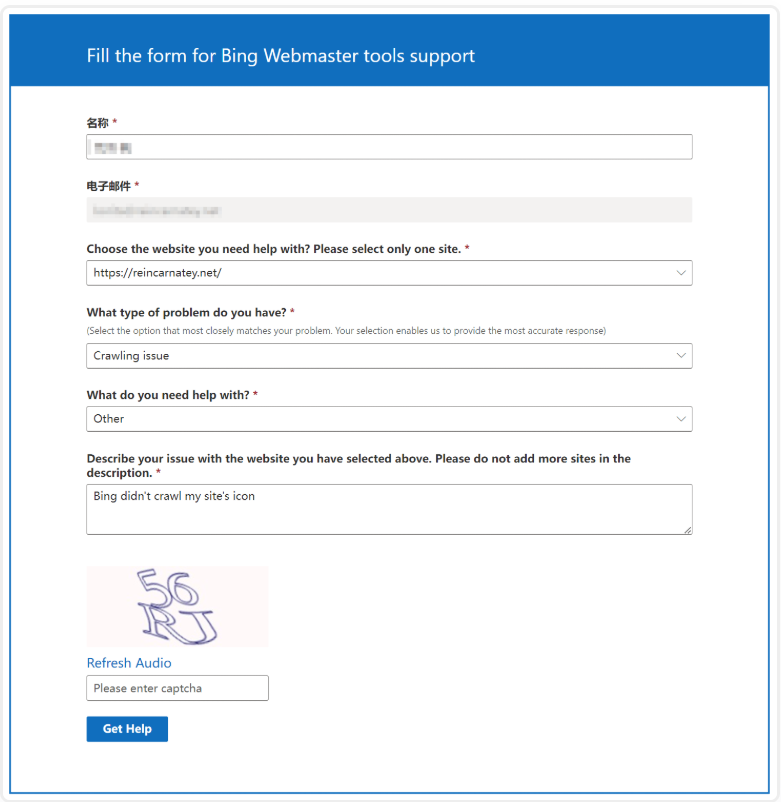Click the 名称 name input field

(389, 147)
